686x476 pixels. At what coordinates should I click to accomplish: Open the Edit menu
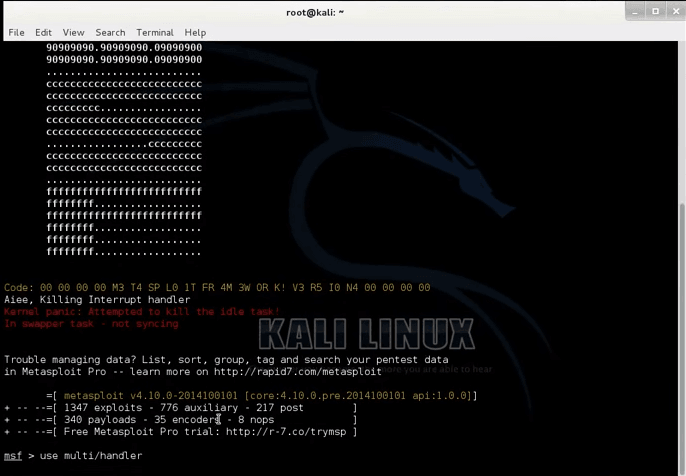pos(43,32)
